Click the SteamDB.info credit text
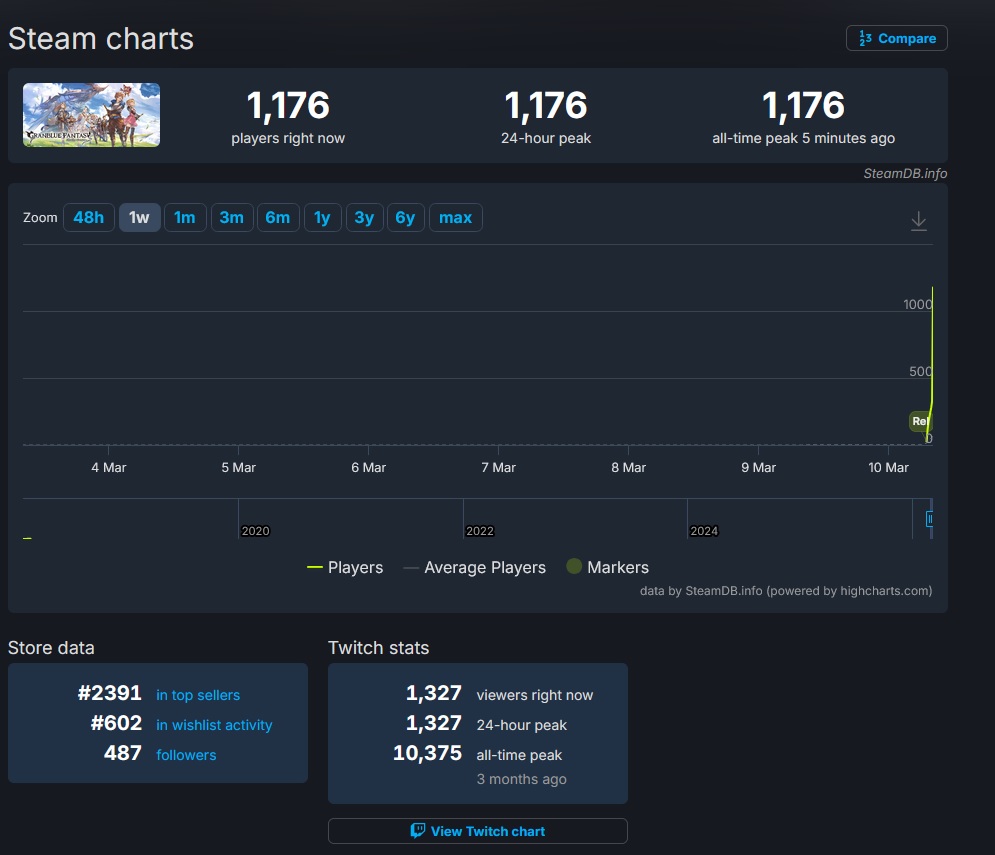995x855 pixels. [905, 173]
